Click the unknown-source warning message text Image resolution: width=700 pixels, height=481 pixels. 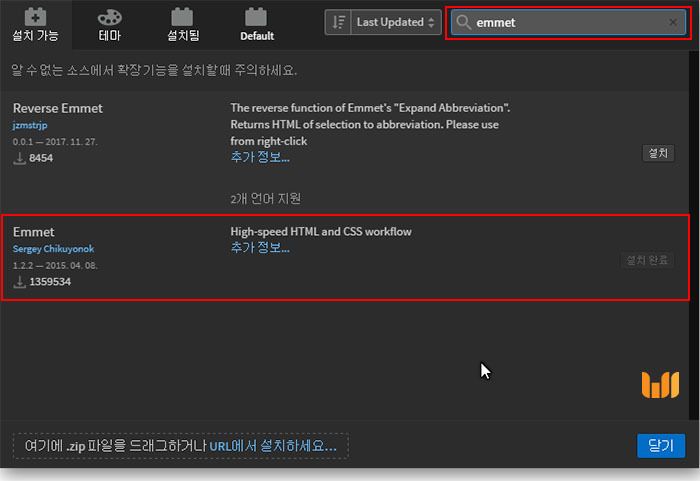tap(154, 70)
